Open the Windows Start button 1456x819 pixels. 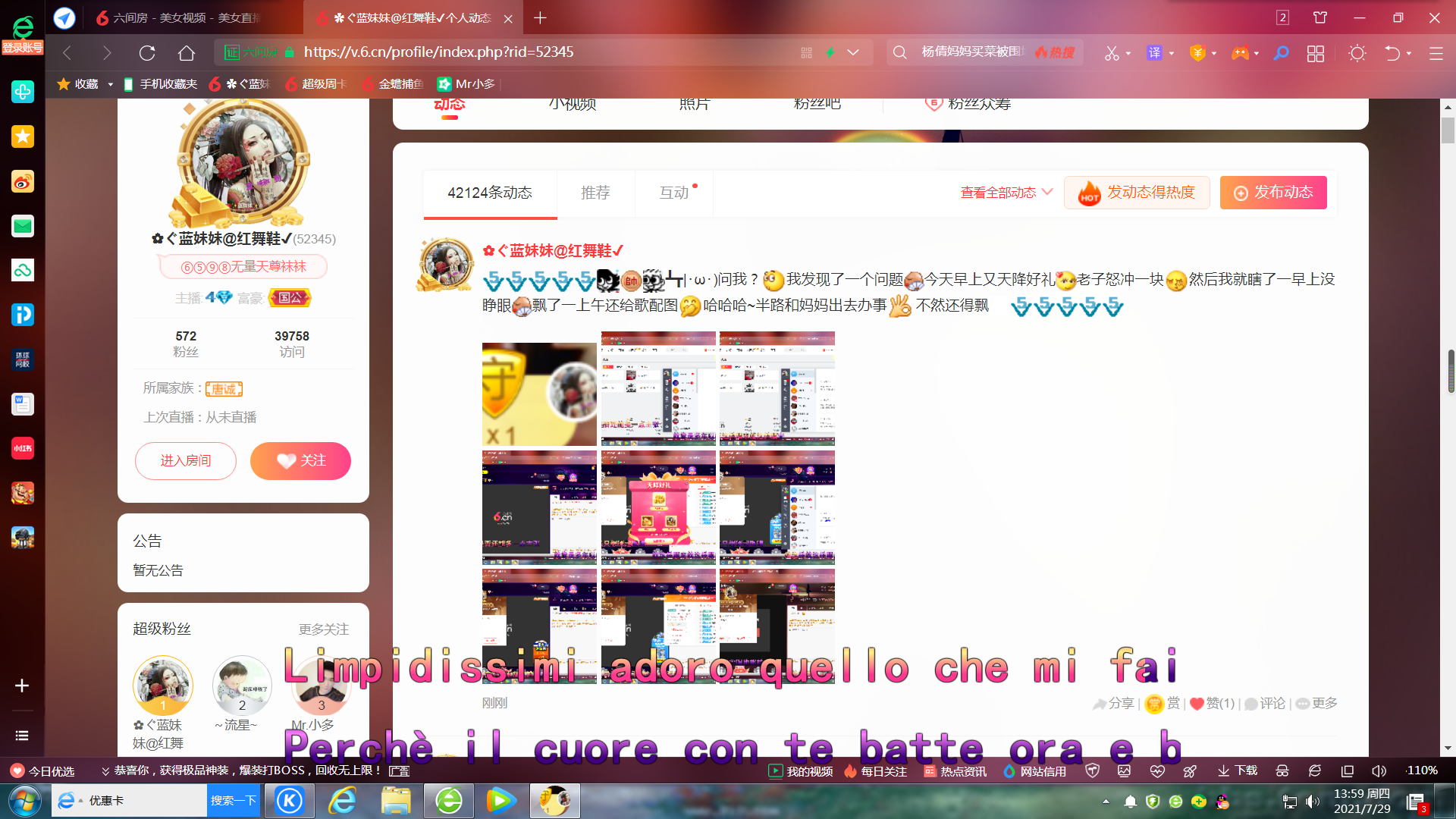(24, 801)
